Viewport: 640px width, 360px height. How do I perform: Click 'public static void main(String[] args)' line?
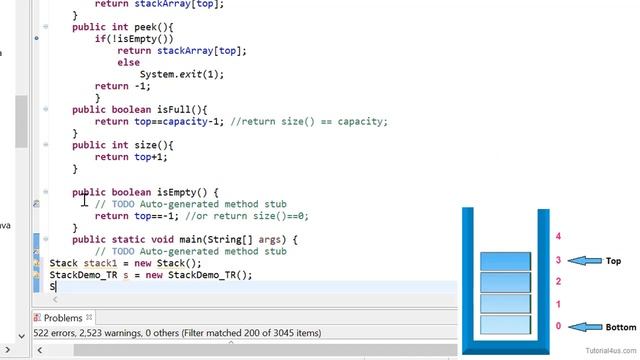pyautogui.click(x=185, y=240)
